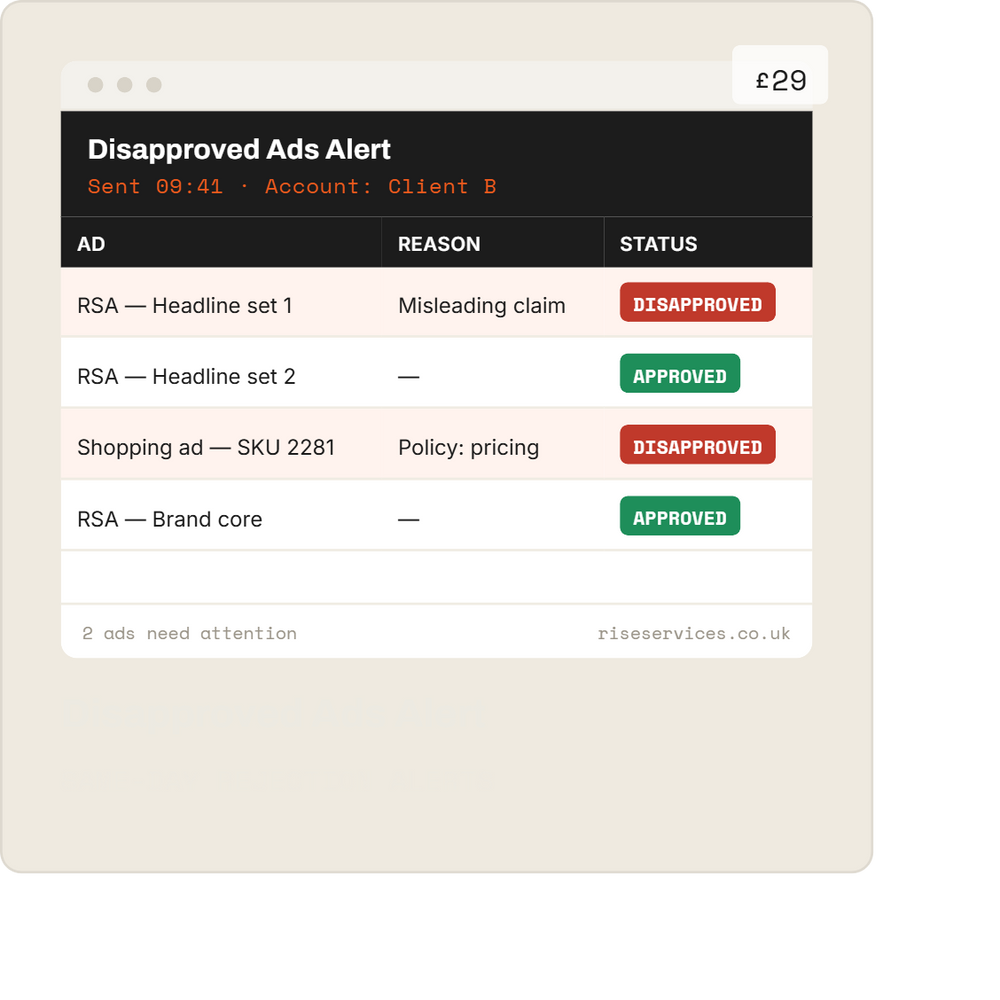Select the REASON column header

coord(439,244)
